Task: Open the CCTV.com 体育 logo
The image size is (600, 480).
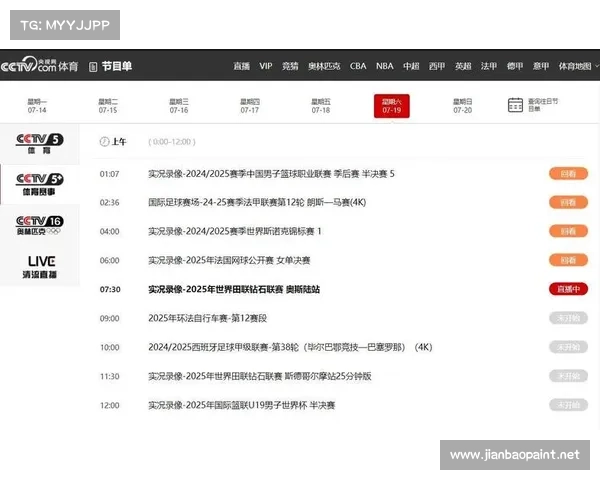Action: [39, 65]
